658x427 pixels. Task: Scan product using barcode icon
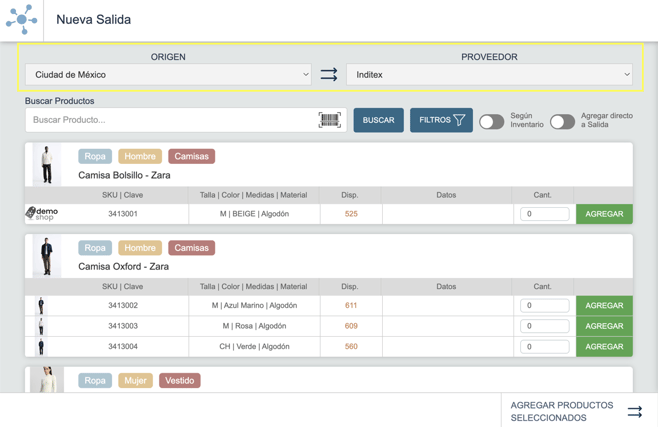(330, 120)
